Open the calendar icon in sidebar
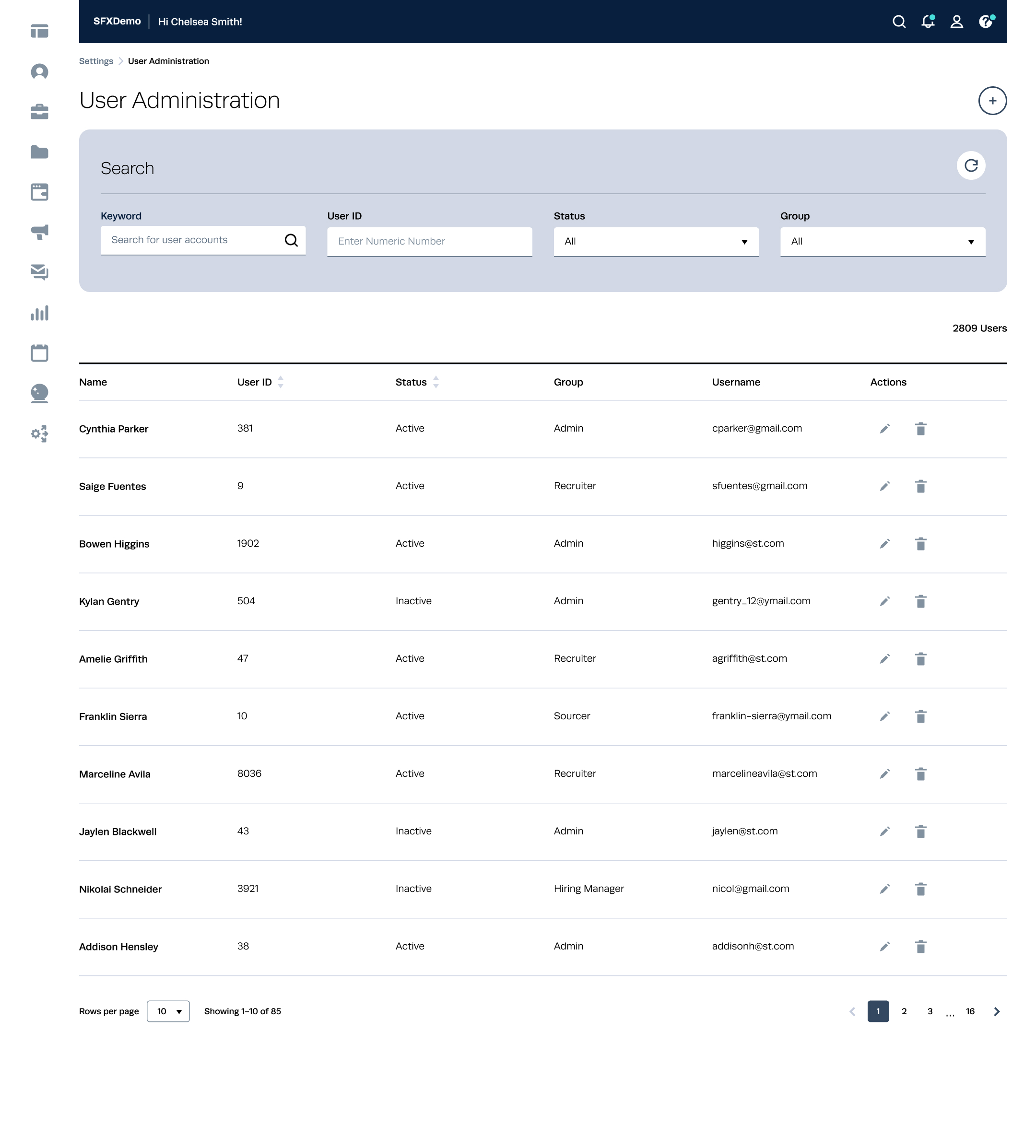This screenshot has height=1148, width=1036. pos(39,353)
